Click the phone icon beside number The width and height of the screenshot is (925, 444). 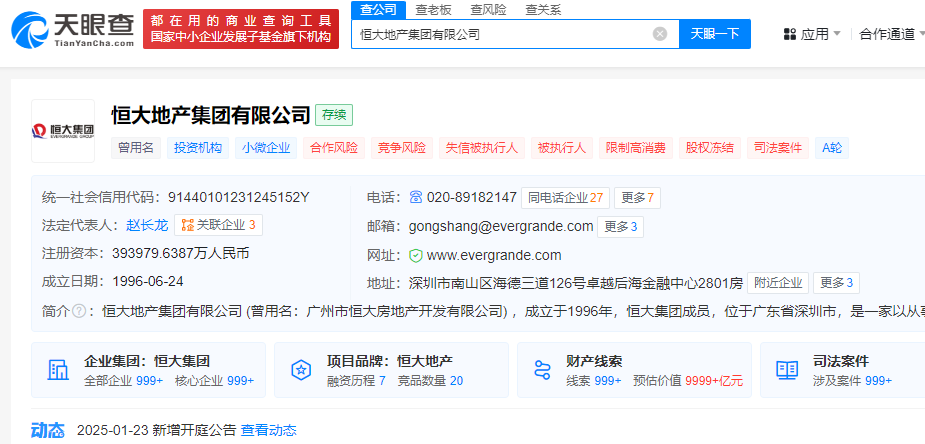click(416, 197)
